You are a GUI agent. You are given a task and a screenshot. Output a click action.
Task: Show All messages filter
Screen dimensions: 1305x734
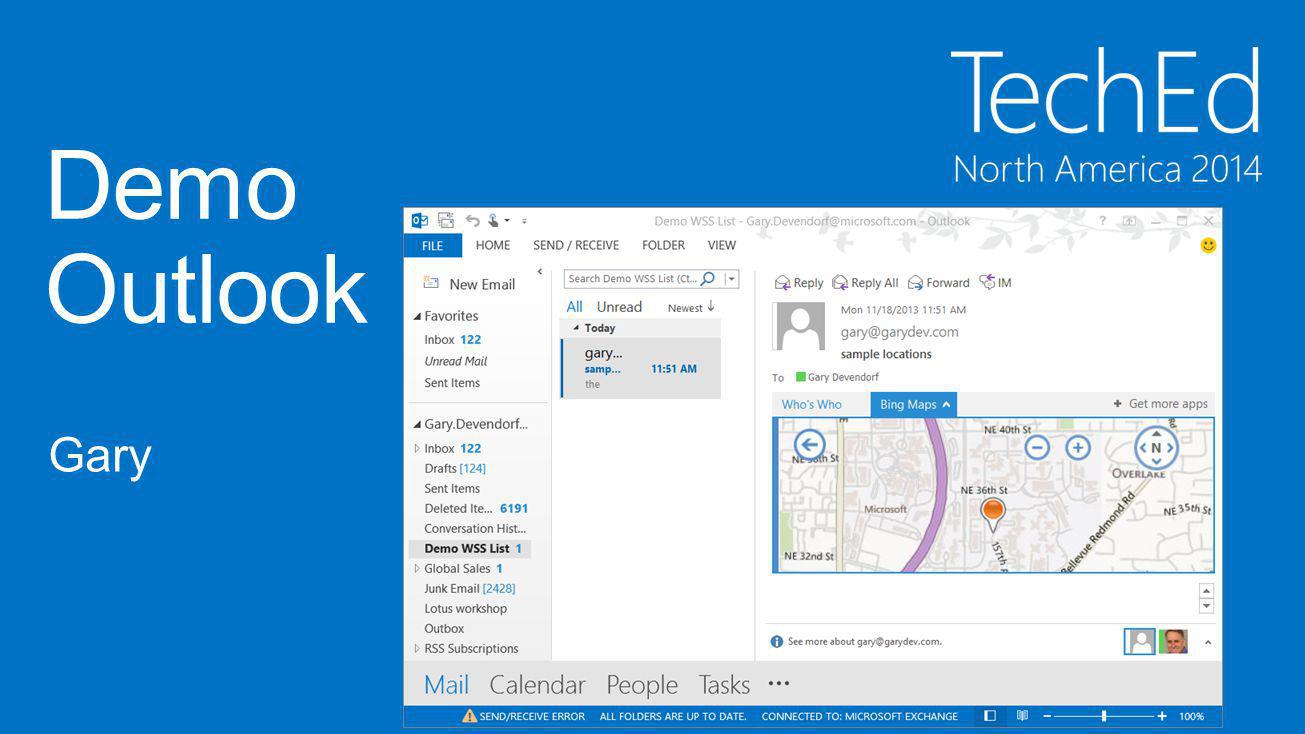pos(574,307)
